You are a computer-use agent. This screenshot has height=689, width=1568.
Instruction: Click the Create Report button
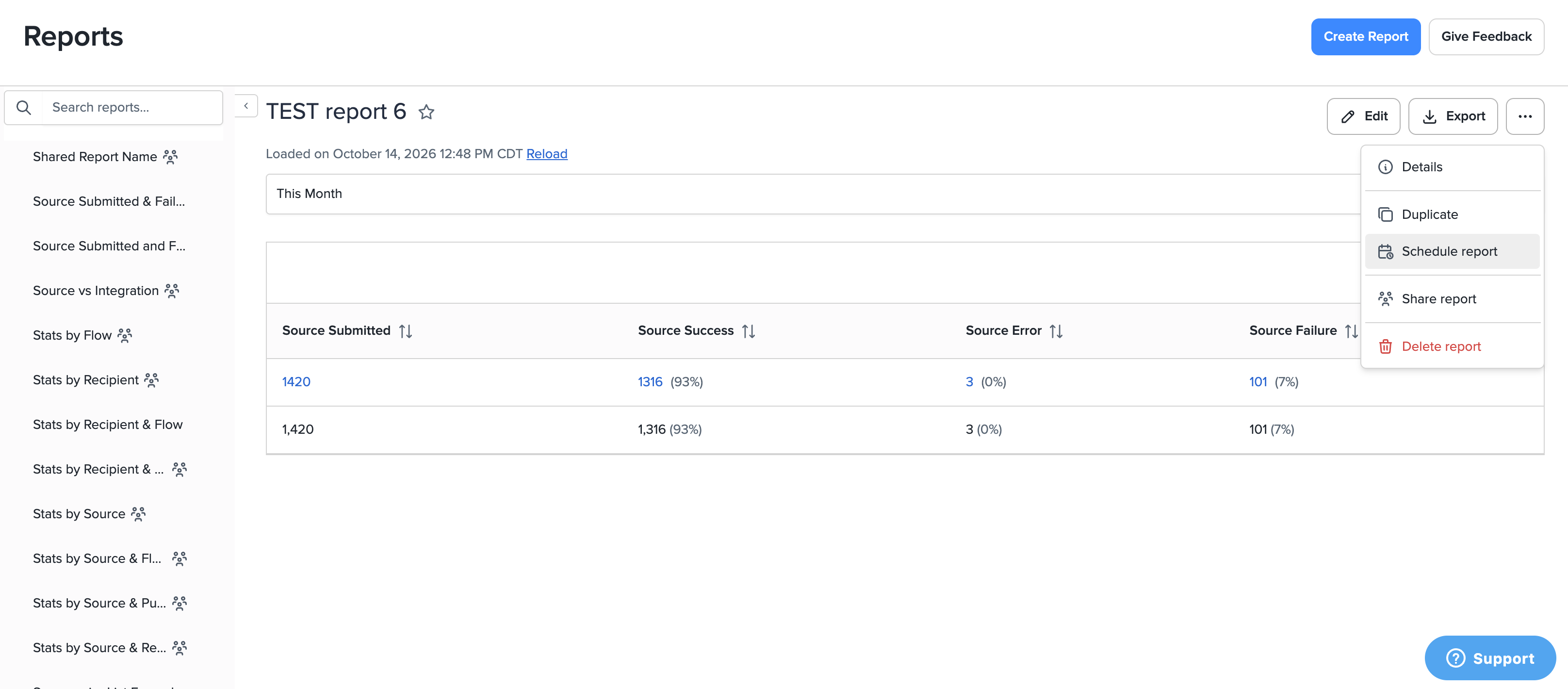pos(1365,36)
